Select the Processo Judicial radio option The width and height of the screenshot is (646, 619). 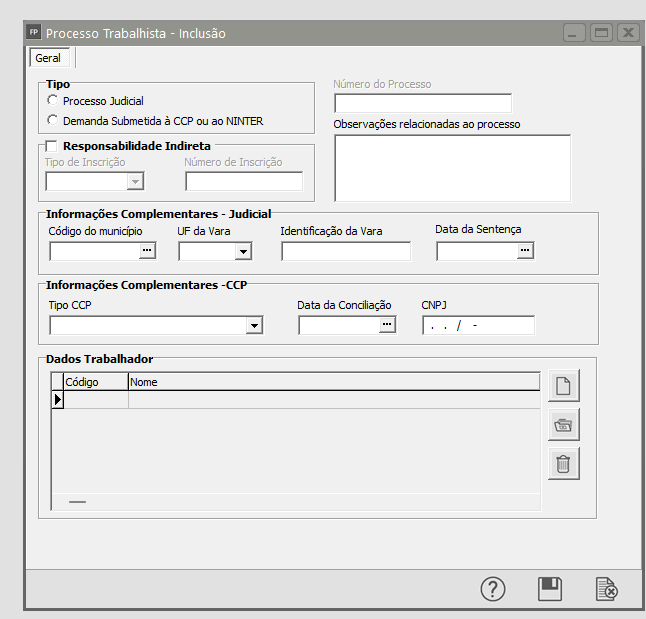[x=53, y=101]
